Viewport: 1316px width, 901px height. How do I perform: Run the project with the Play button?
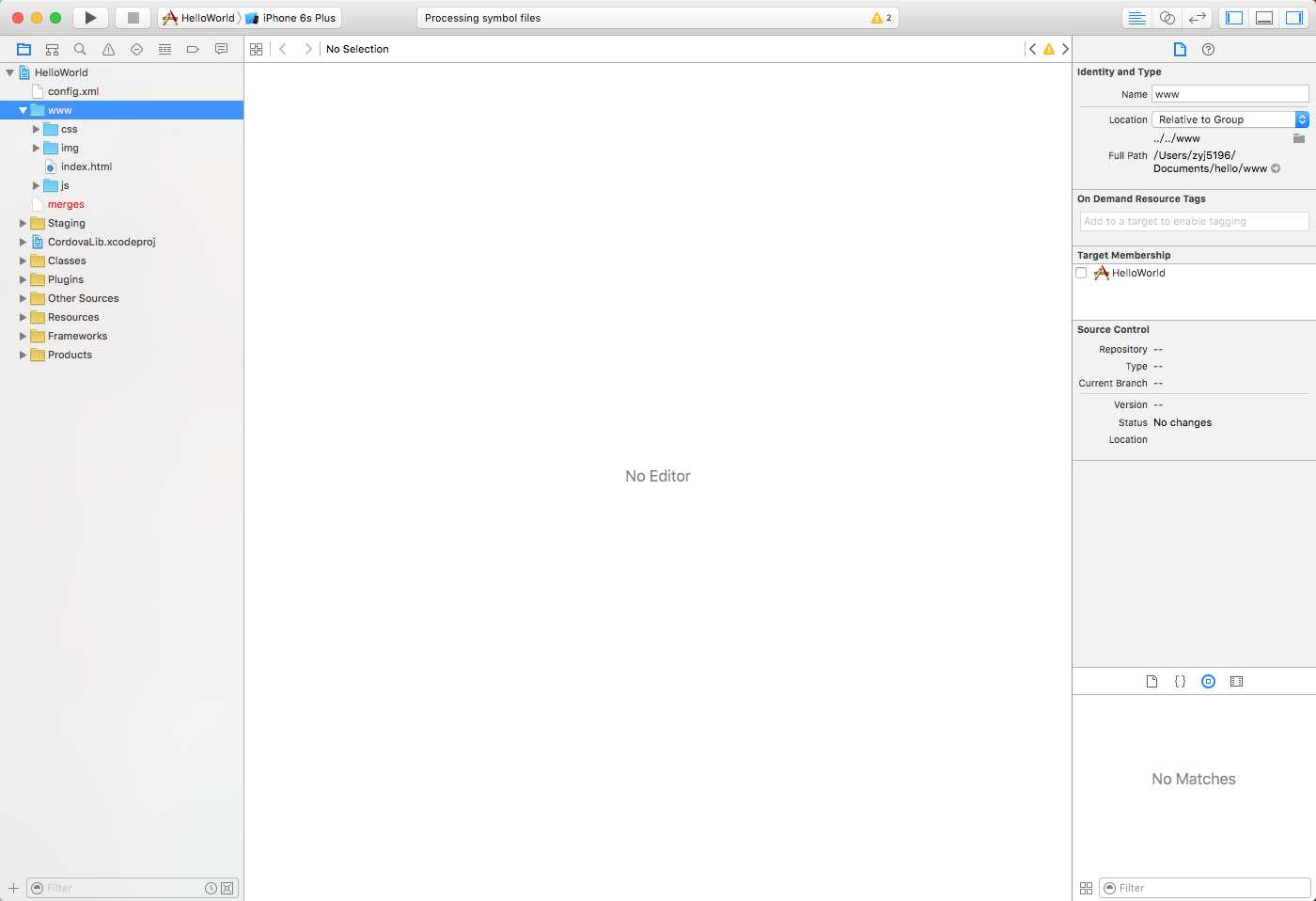(90, 18)
